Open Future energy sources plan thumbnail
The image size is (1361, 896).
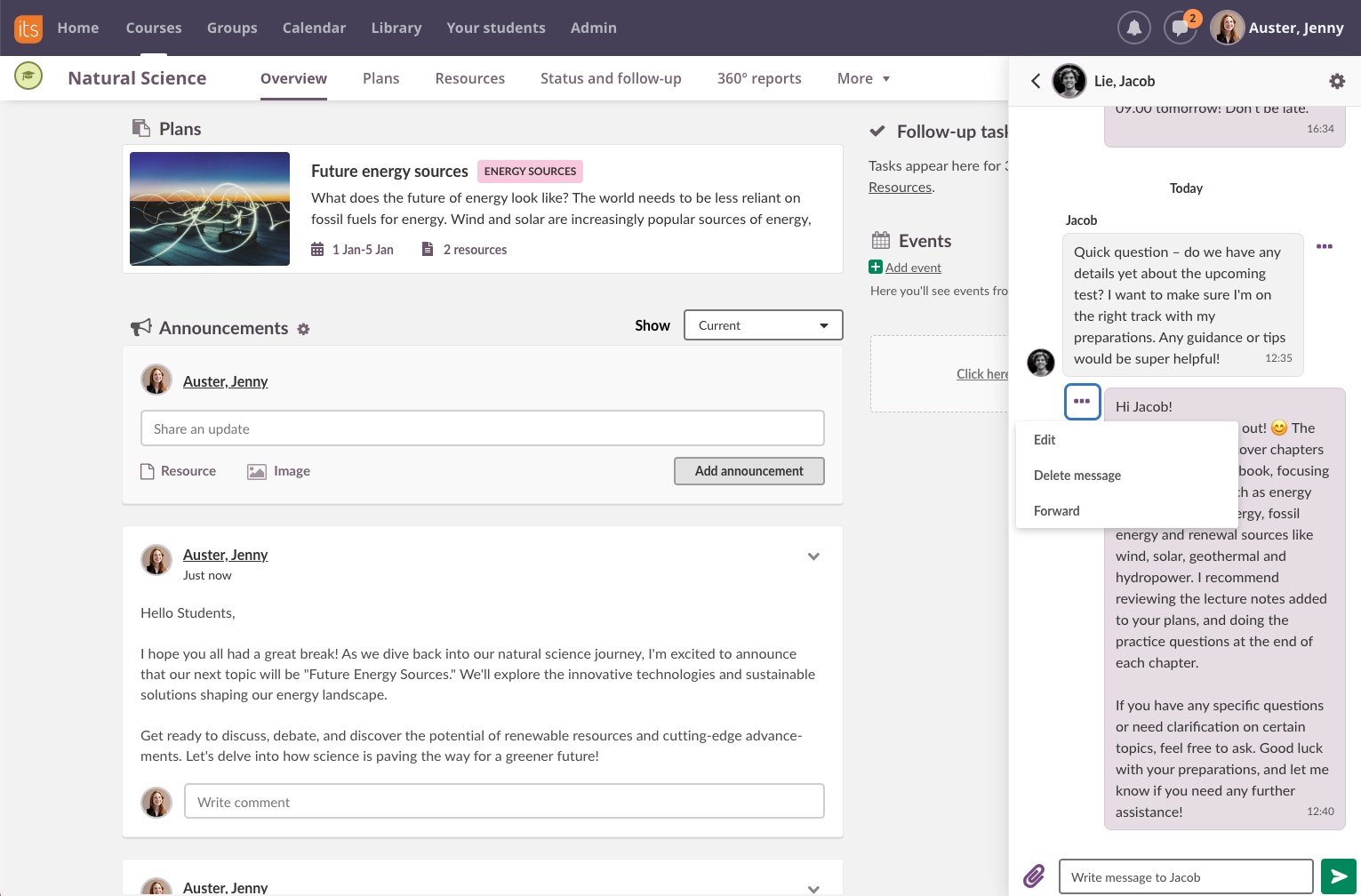point(210,209)
